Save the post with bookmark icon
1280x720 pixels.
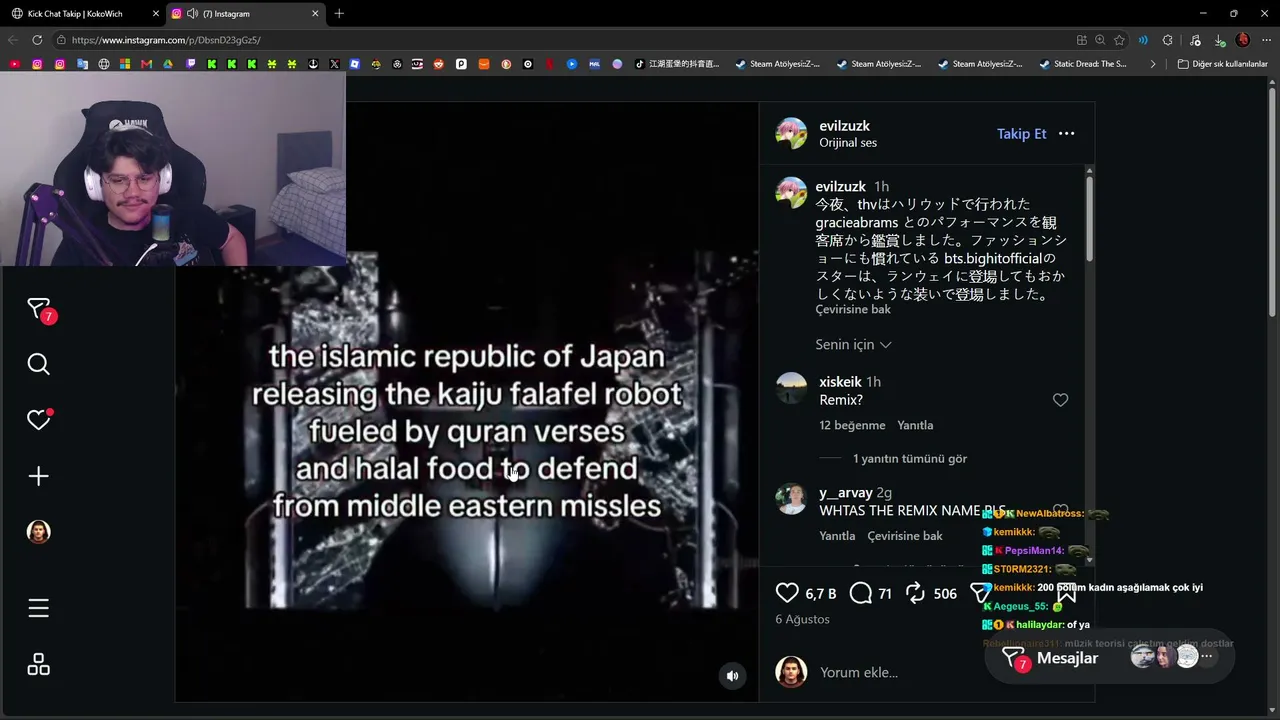(1066, 593)
